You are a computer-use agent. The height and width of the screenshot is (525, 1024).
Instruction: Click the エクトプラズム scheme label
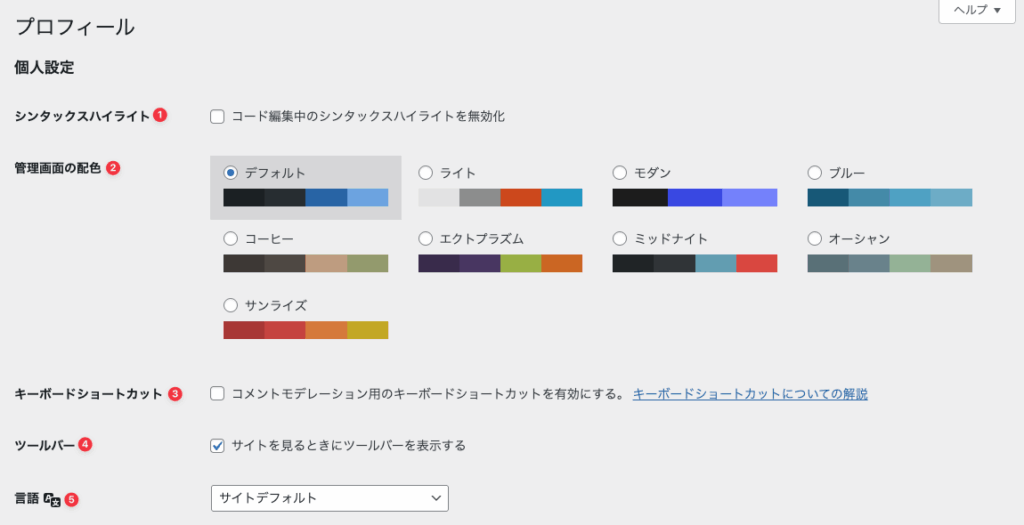click(x=481, y=239)
